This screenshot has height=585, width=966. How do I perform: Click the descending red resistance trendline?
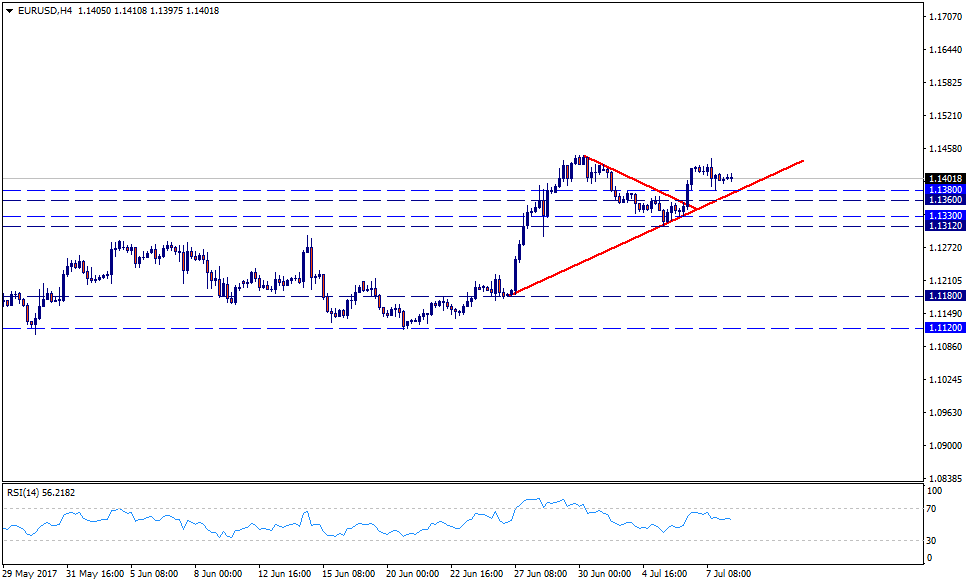[x=640, y=183]
